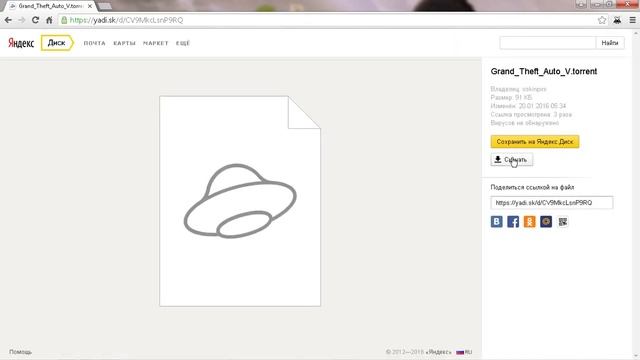The height and width of the screenshot is (360, 640).
Task: Open МАРКЕТ in the Yandex menu
Action: (x=156, y=43)
